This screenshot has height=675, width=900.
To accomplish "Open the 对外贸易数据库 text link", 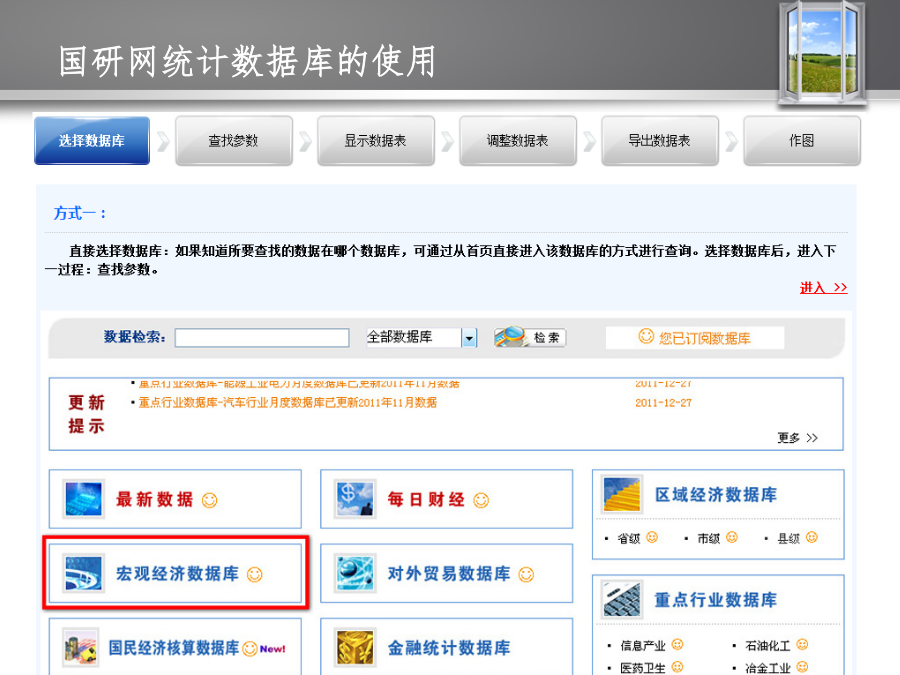I will click(449, 573).
